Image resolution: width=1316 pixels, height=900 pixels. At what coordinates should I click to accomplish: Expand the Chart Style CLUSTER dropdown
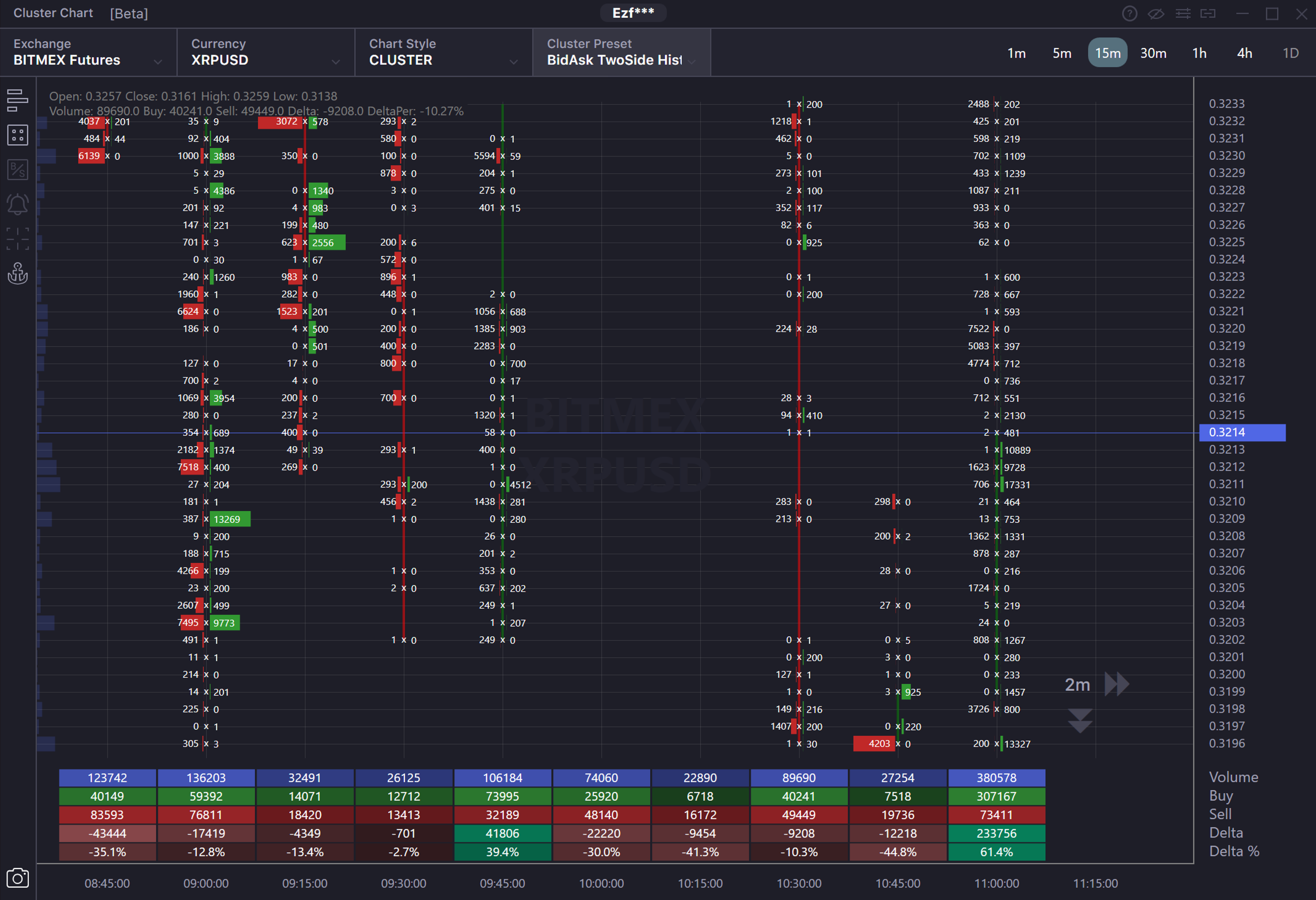tap(444, 52)
